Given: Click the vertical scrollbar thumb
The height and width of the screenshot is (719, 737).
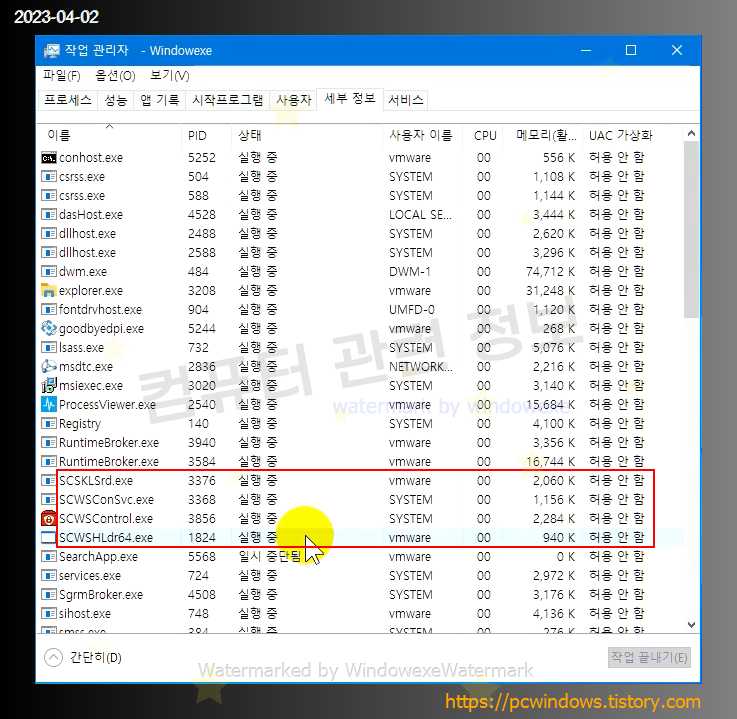Looking at the screenshot, I should [x=691, y=229].
